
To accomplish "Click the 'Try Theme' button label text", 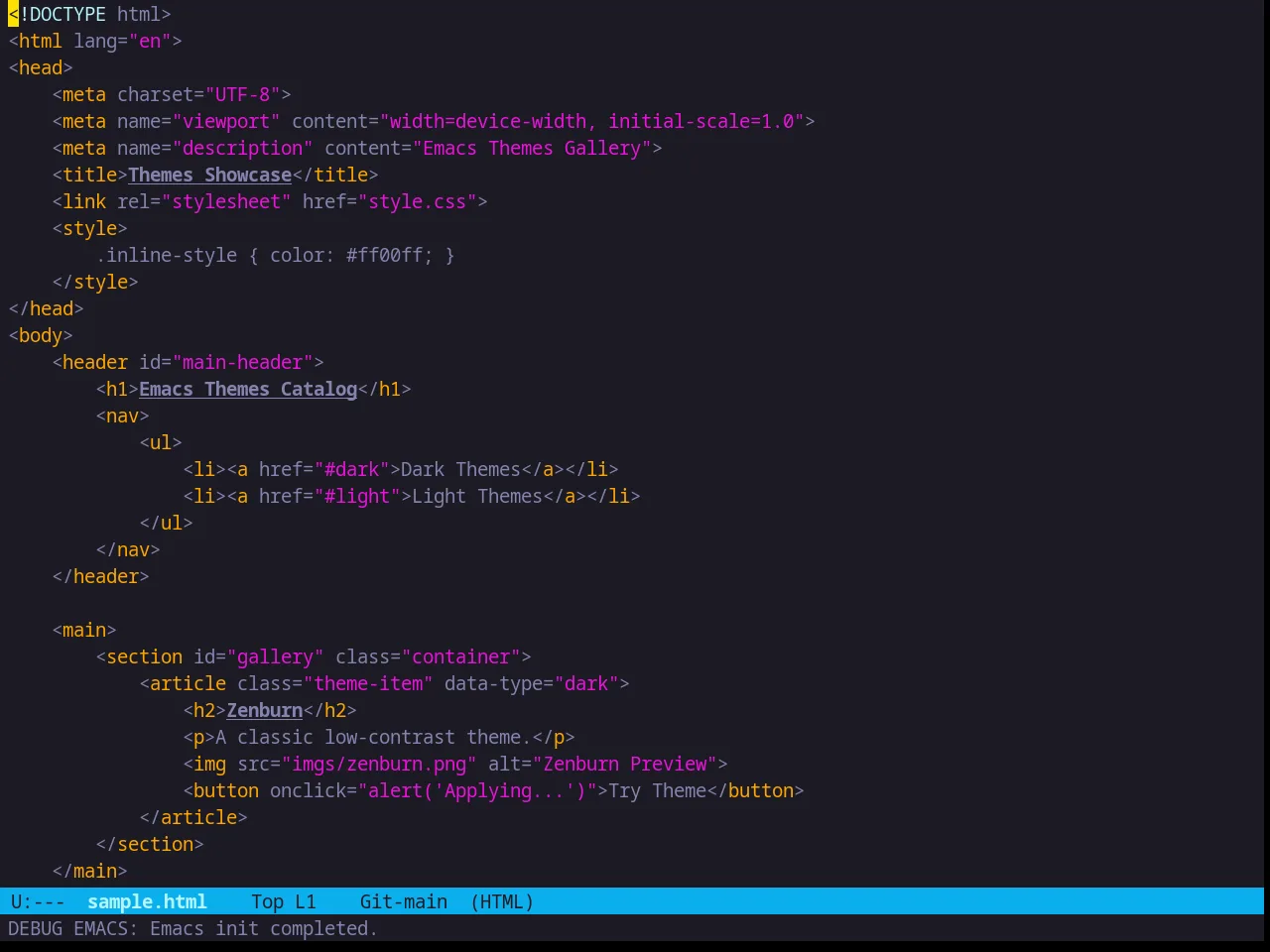I will 658,790.
